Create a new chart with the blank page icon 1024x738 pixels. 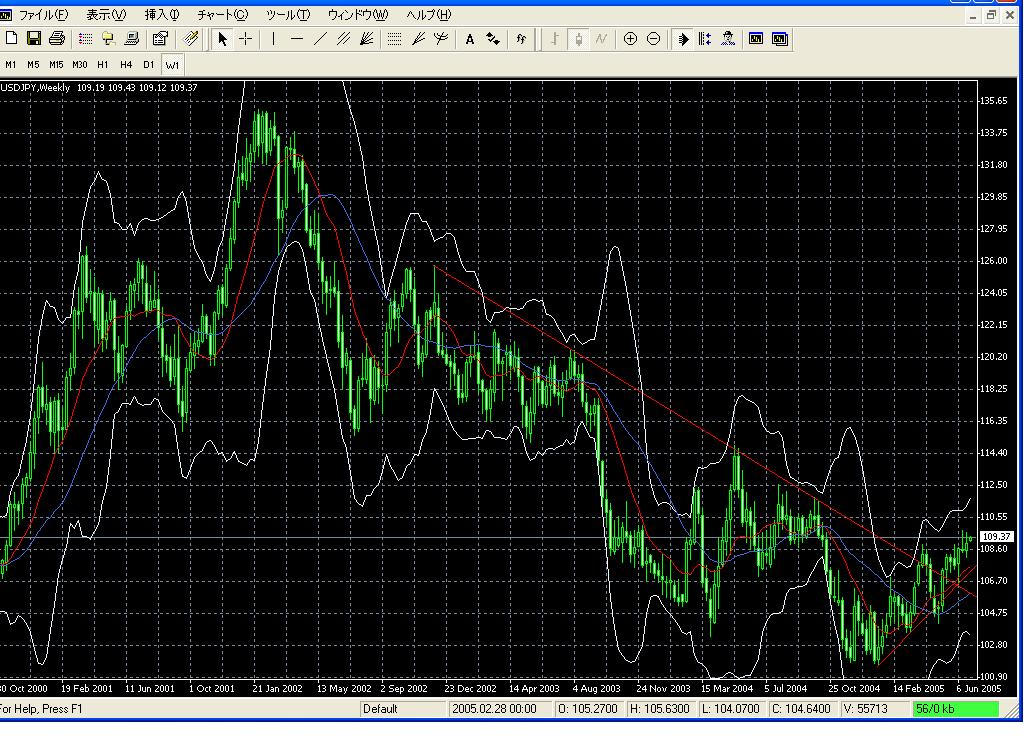(x=11, y=39)
